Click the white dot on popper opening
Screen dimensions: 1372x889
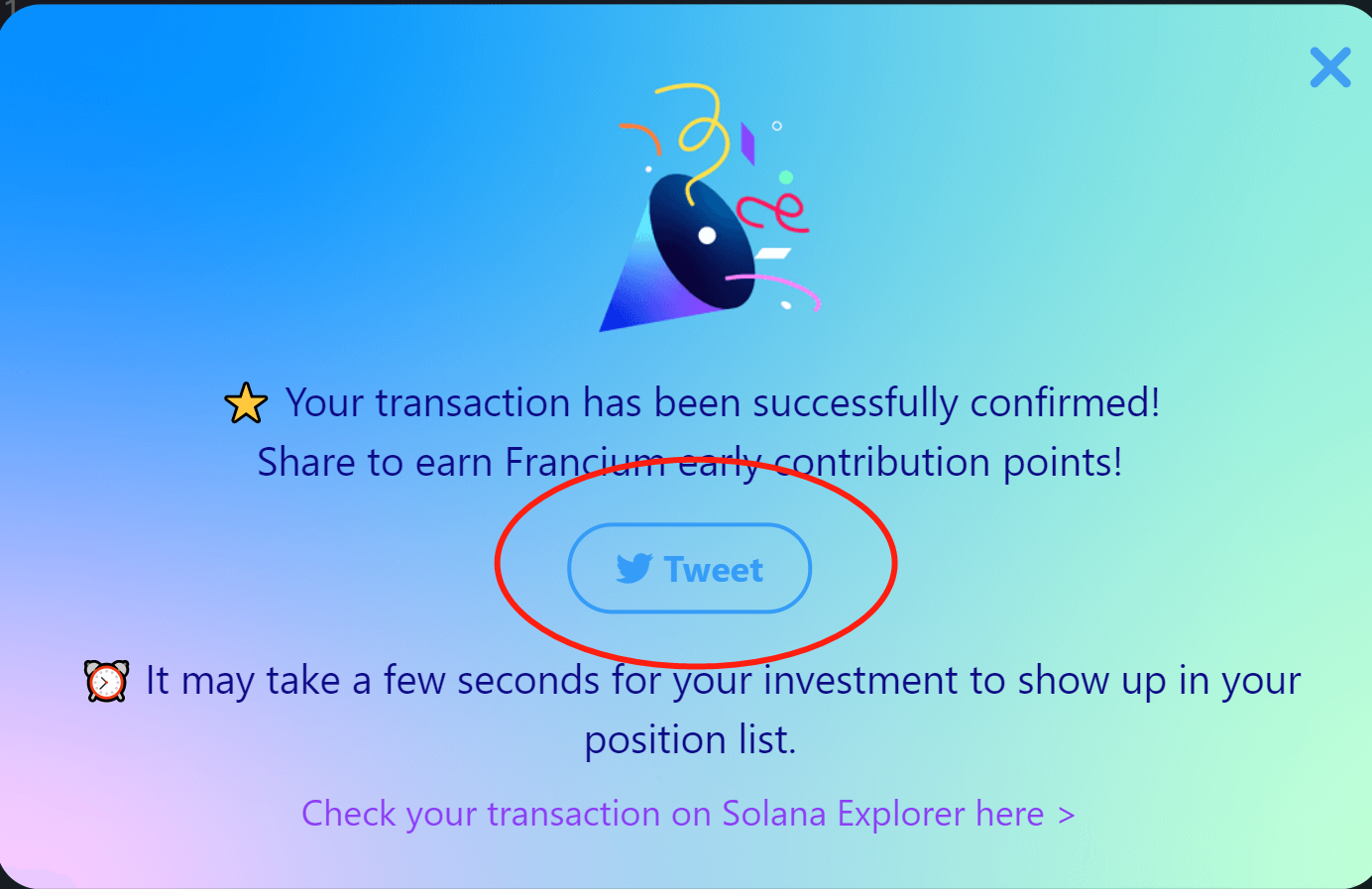tap(707, 236)
